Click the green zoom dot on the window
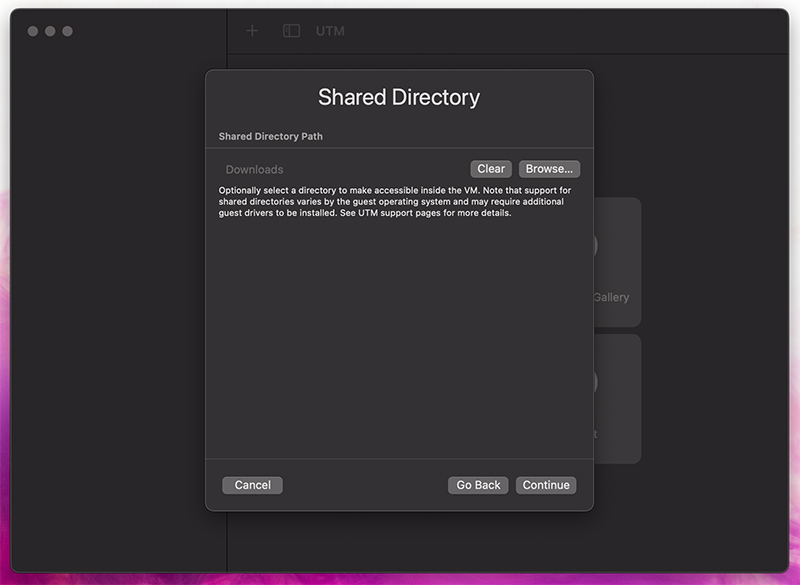 [x=68, y=31]
